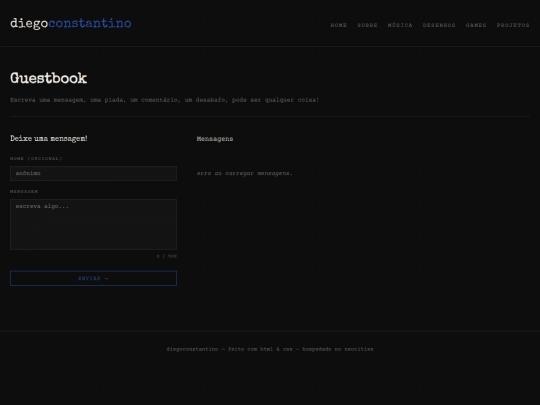
Task: Visit the GAMES section
Action: pyautogui.click(x=476, y=25)
